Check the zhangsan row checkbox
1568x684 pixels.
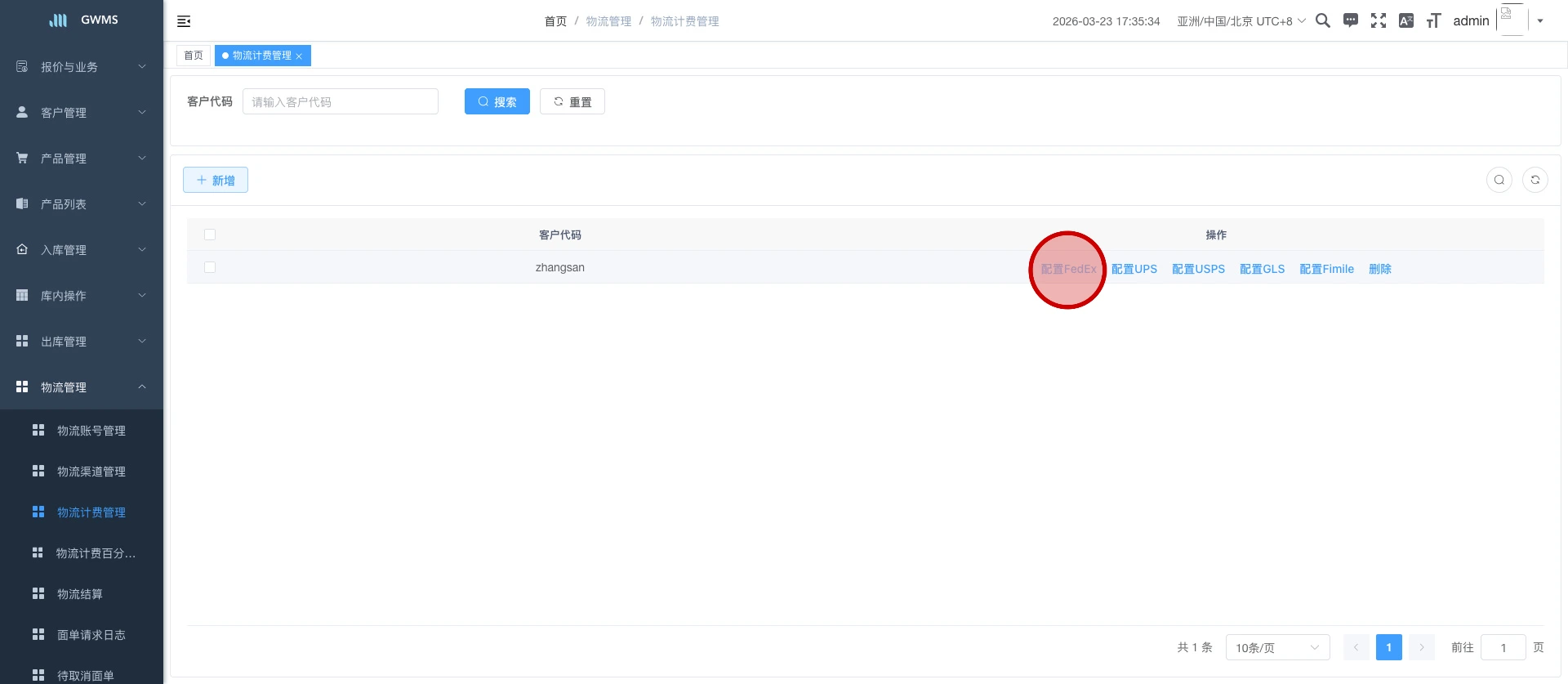210,267
